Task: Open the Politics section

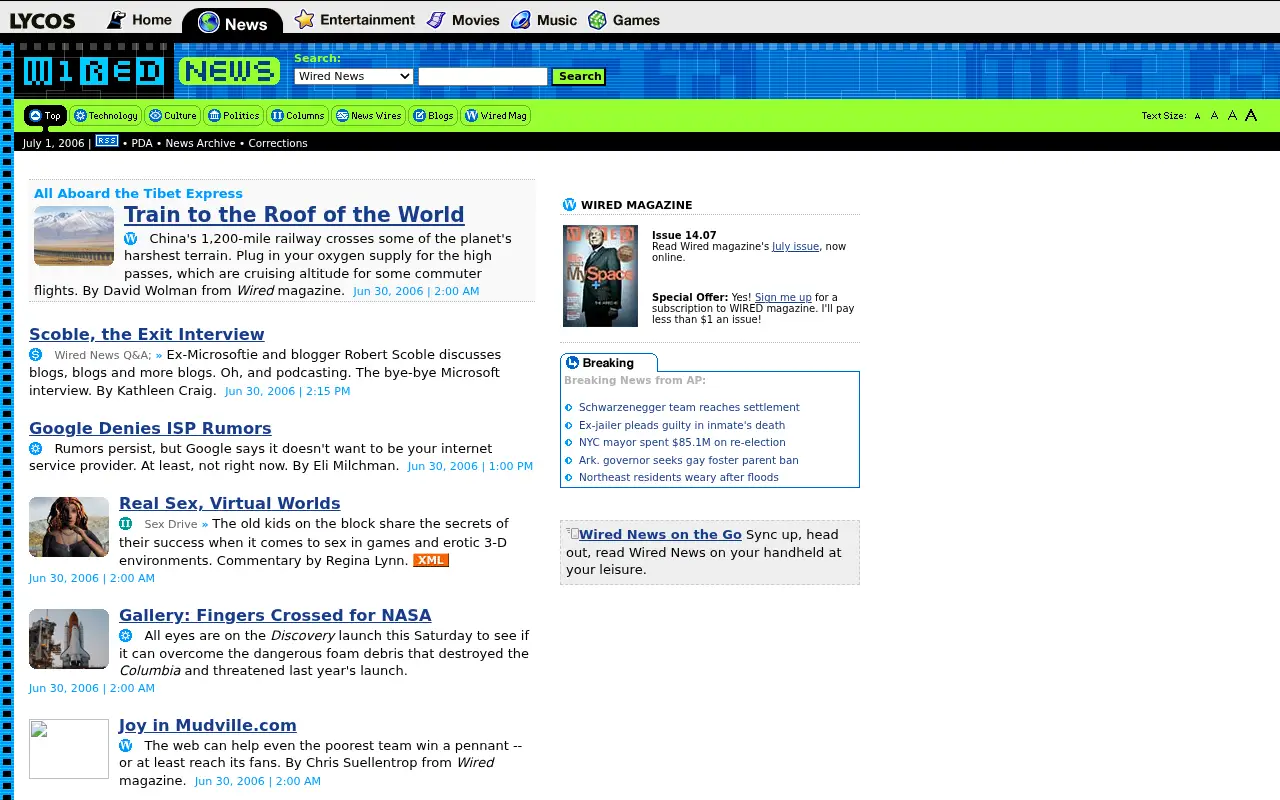Action: pos(234,116)
